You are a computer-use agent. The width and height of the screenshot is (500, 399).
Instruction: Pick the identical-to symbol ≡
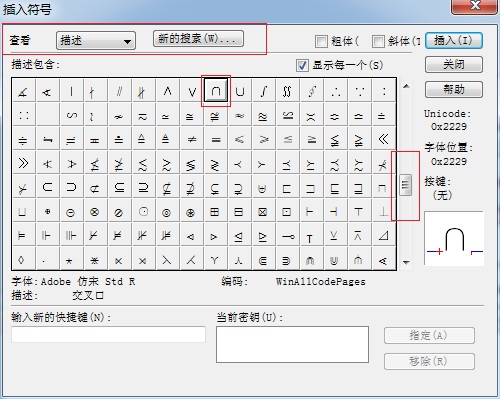click(216, 139)
